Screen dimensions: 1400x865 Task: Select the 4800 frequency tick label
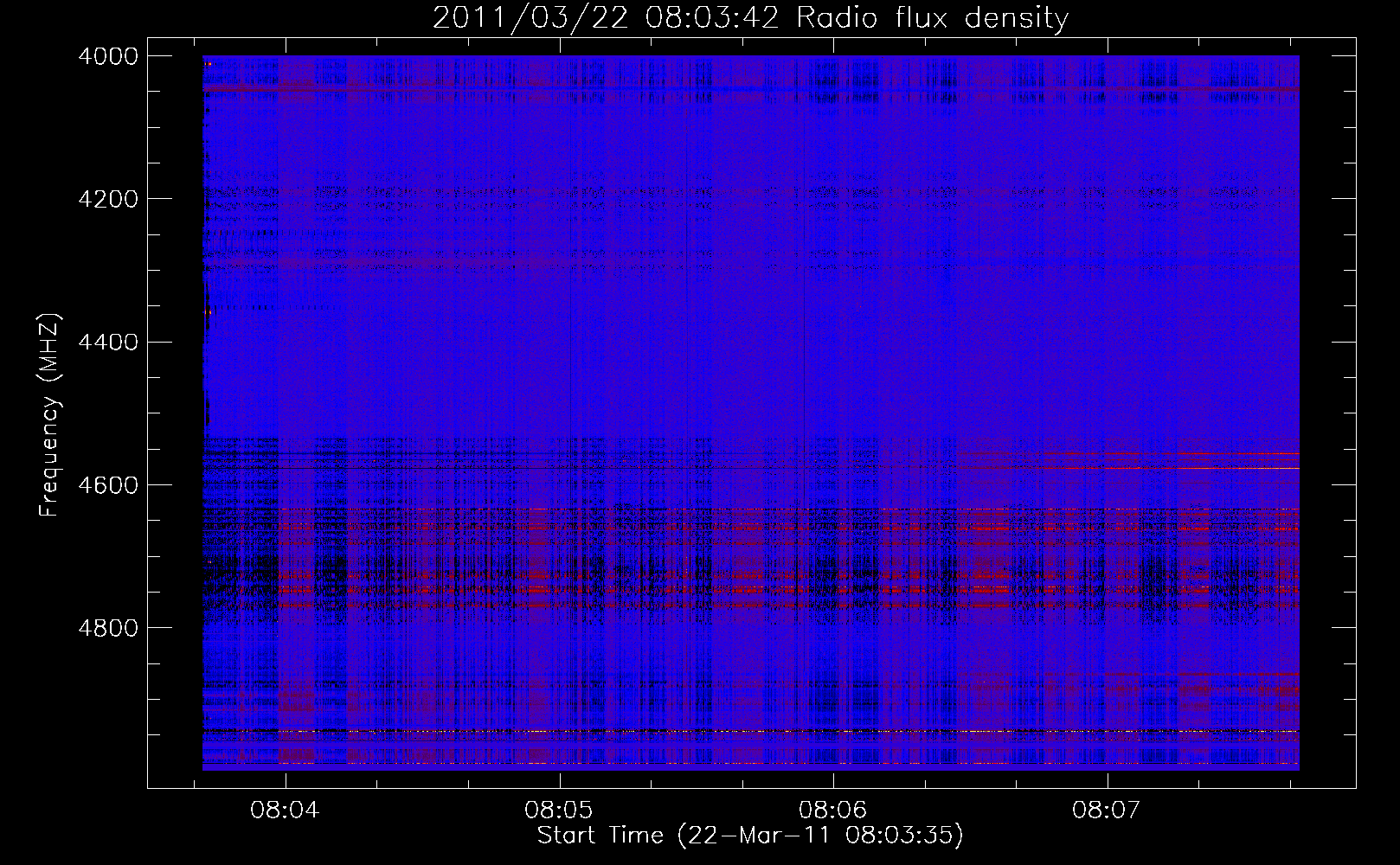pyautogui.click(x=108, y=628)
